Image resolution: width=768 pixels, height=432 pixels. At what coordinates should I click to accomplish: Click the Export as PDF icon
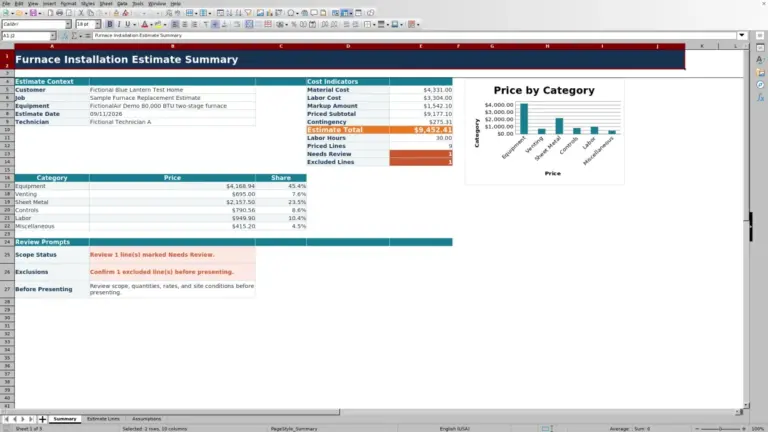[50, 13]
